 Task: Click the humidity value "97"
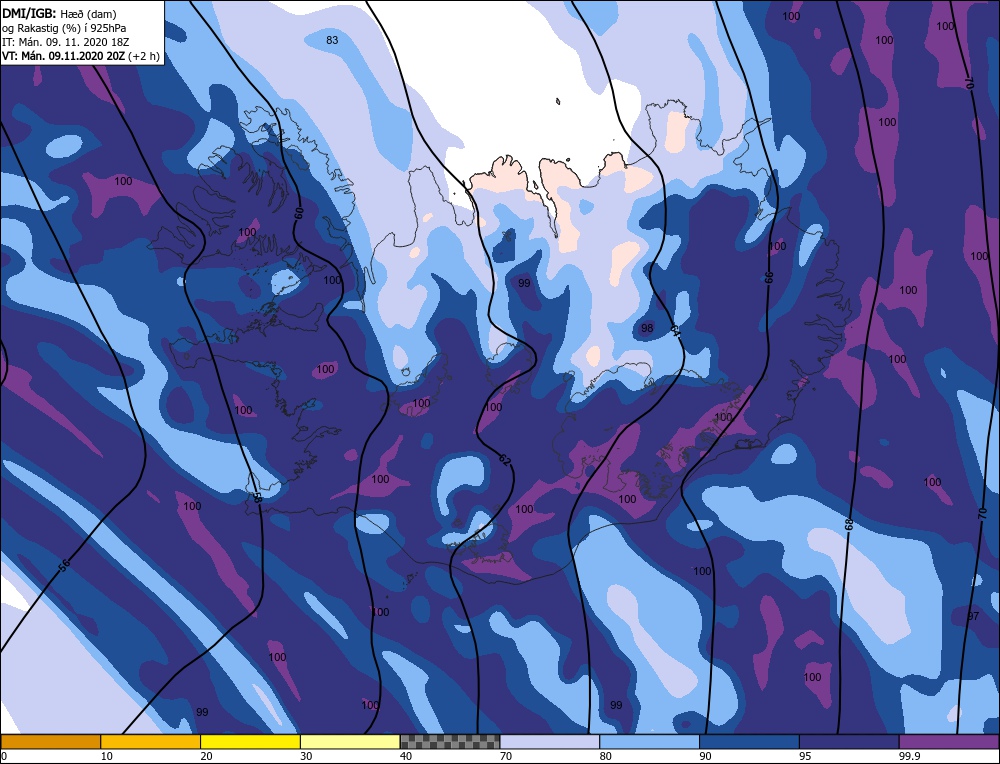click(973, 616)
